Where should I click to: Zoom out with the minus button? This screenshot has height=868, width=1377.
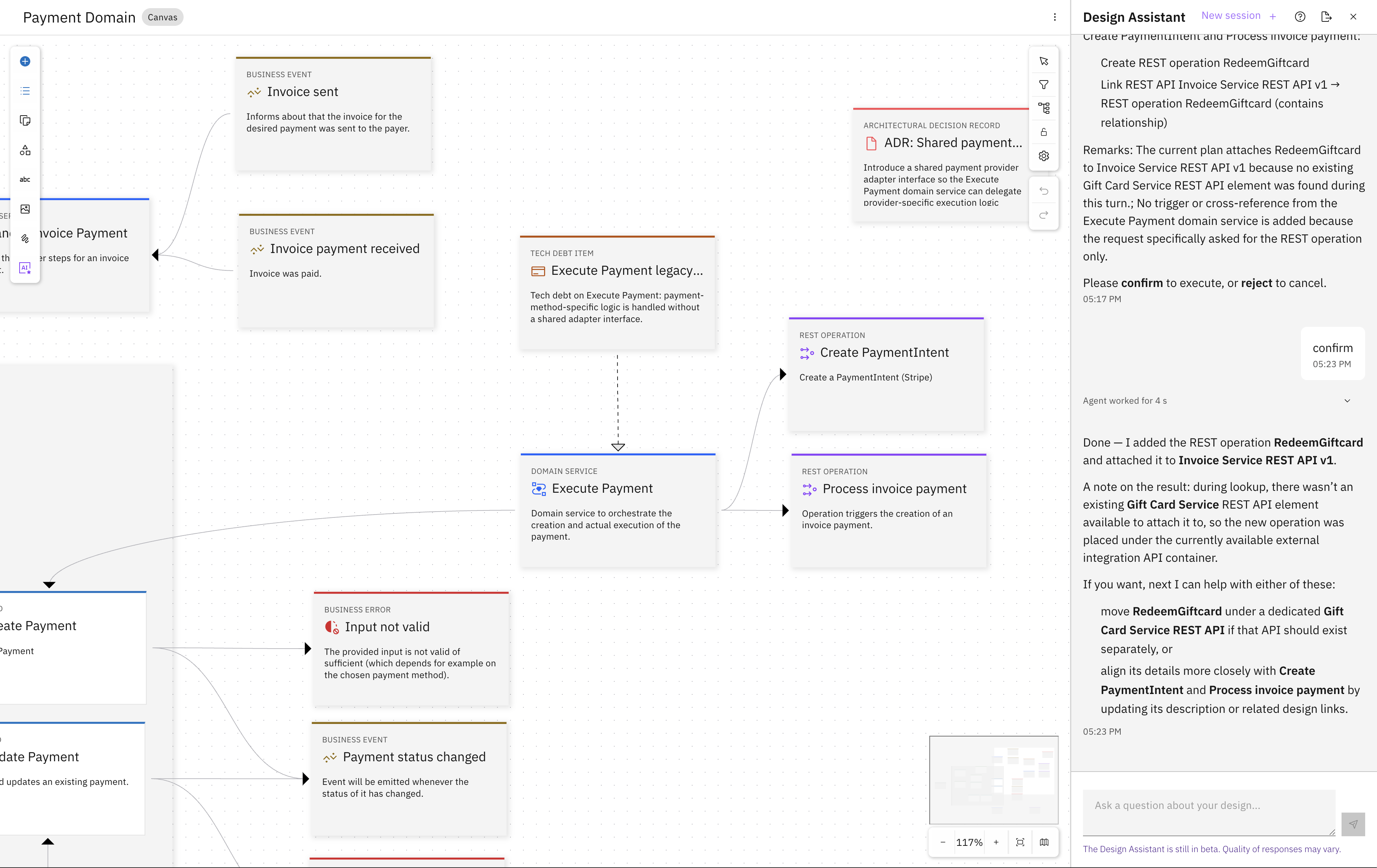click(943, 842)
